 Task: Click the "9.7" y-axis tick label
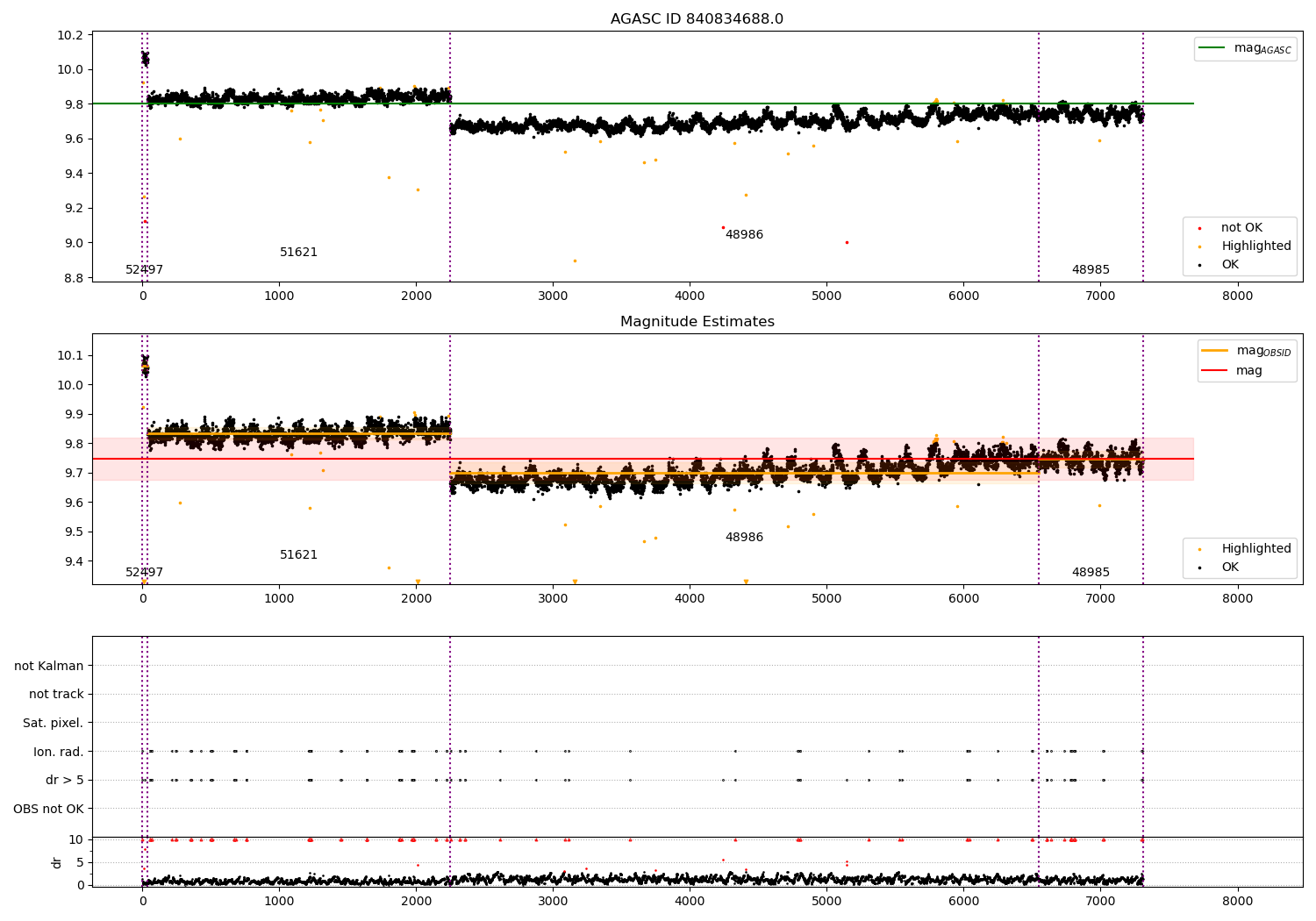pos(74,474)
